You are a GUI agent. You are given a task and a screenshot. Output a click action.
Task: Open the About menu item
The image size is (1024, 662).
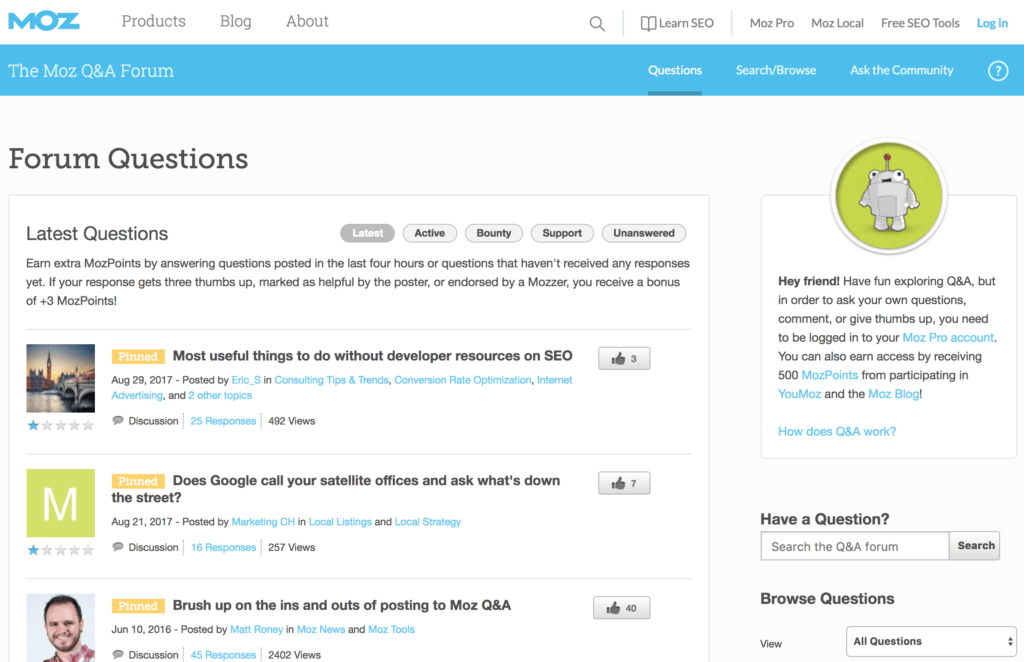click(307, 22)
